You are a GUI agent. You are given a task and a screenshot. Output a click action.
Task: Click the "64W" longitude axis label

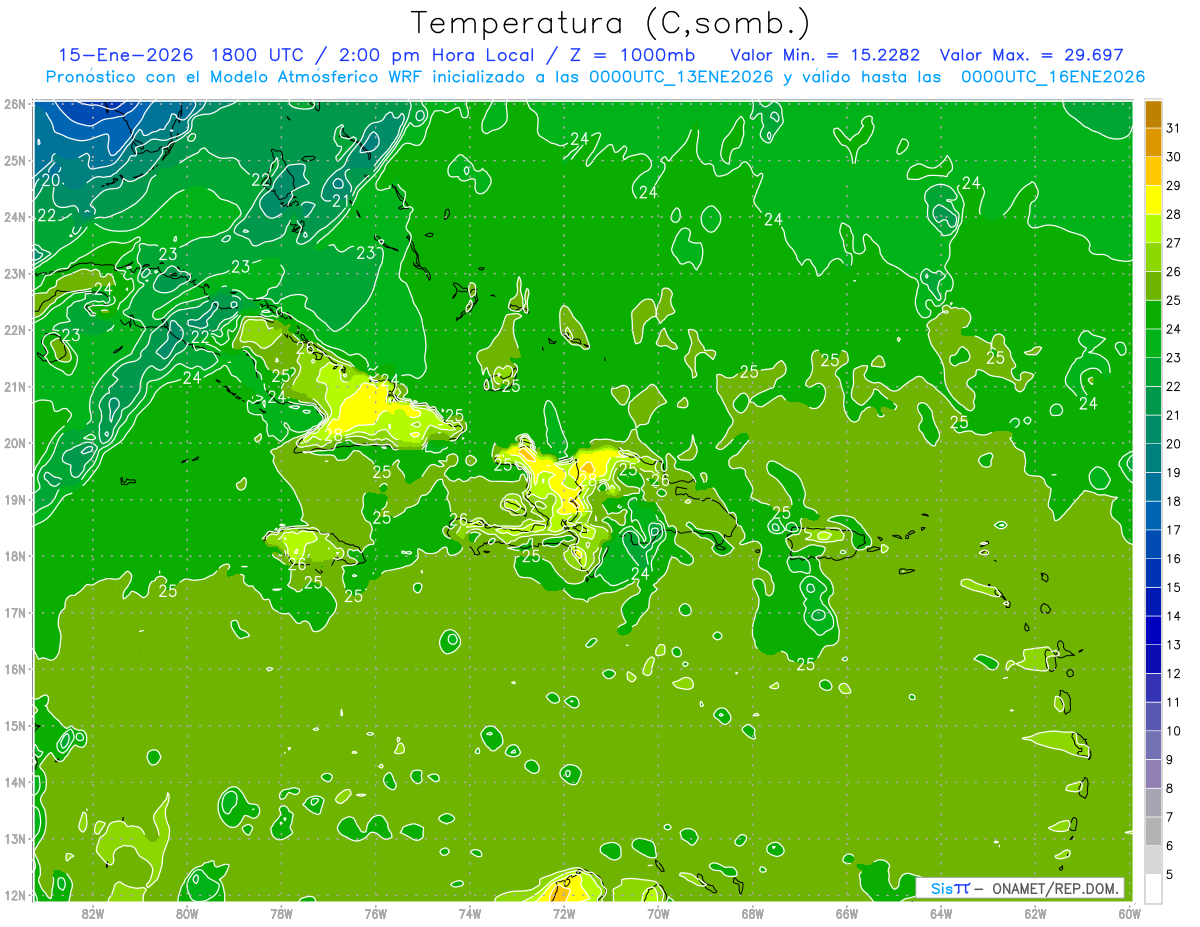(x=940, y=913)
